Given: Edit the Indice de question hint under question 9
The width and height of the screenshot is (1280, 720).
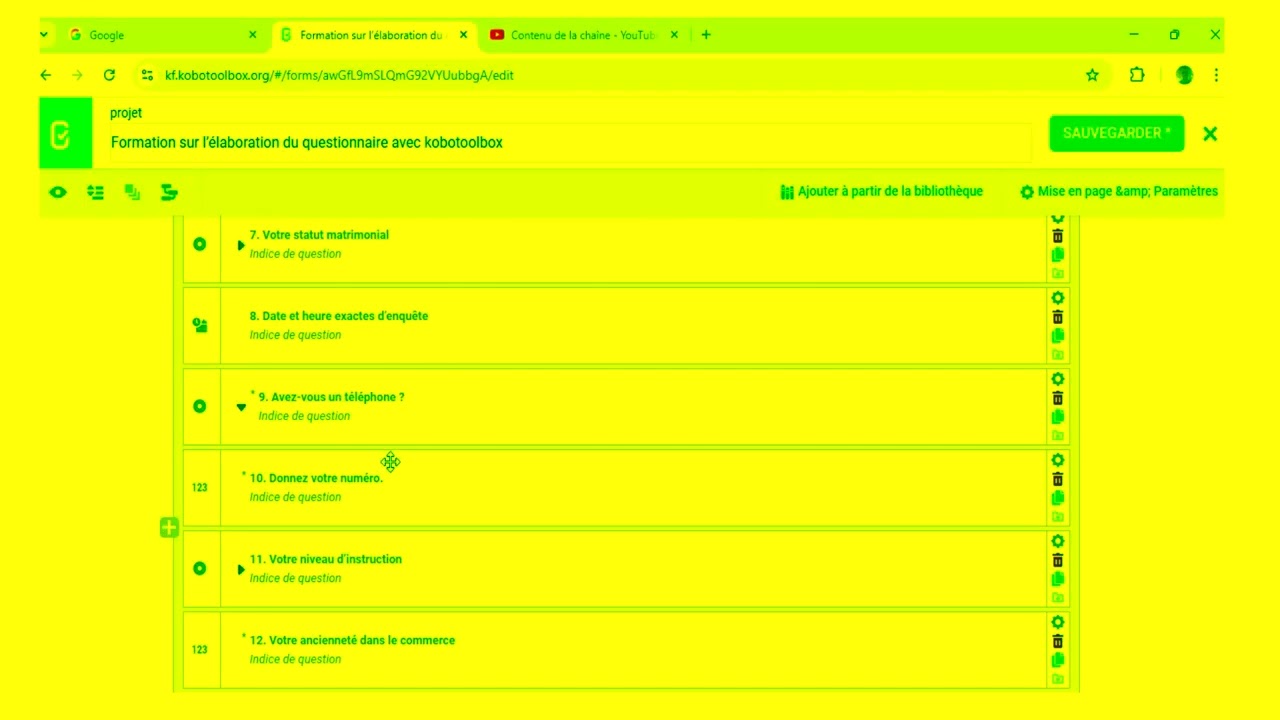Looking at the screenshot, I should pyautogui.click(x=304, y=416).
